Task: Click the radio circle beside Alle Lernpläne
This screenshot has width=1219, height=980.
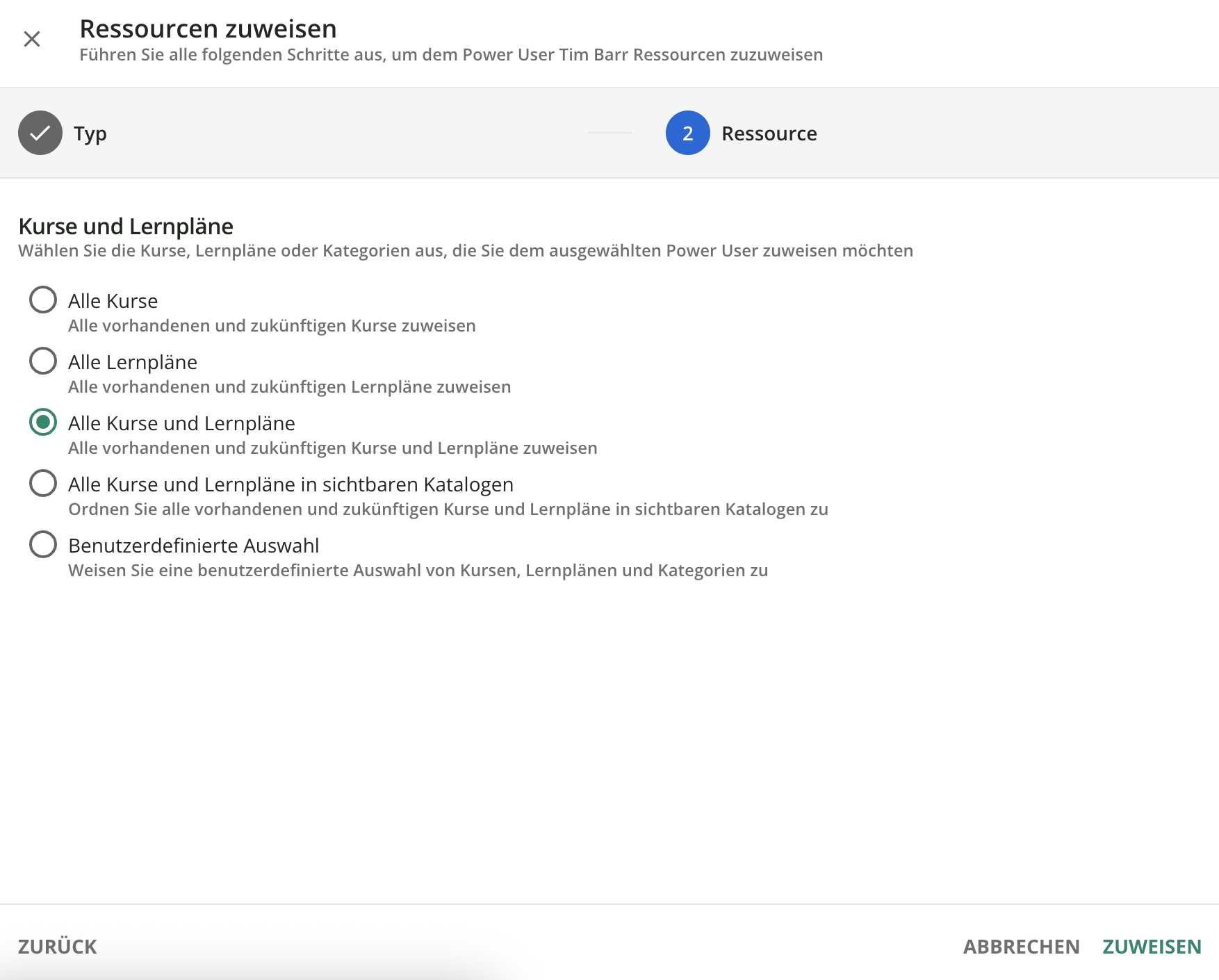Action: [42, 361]
